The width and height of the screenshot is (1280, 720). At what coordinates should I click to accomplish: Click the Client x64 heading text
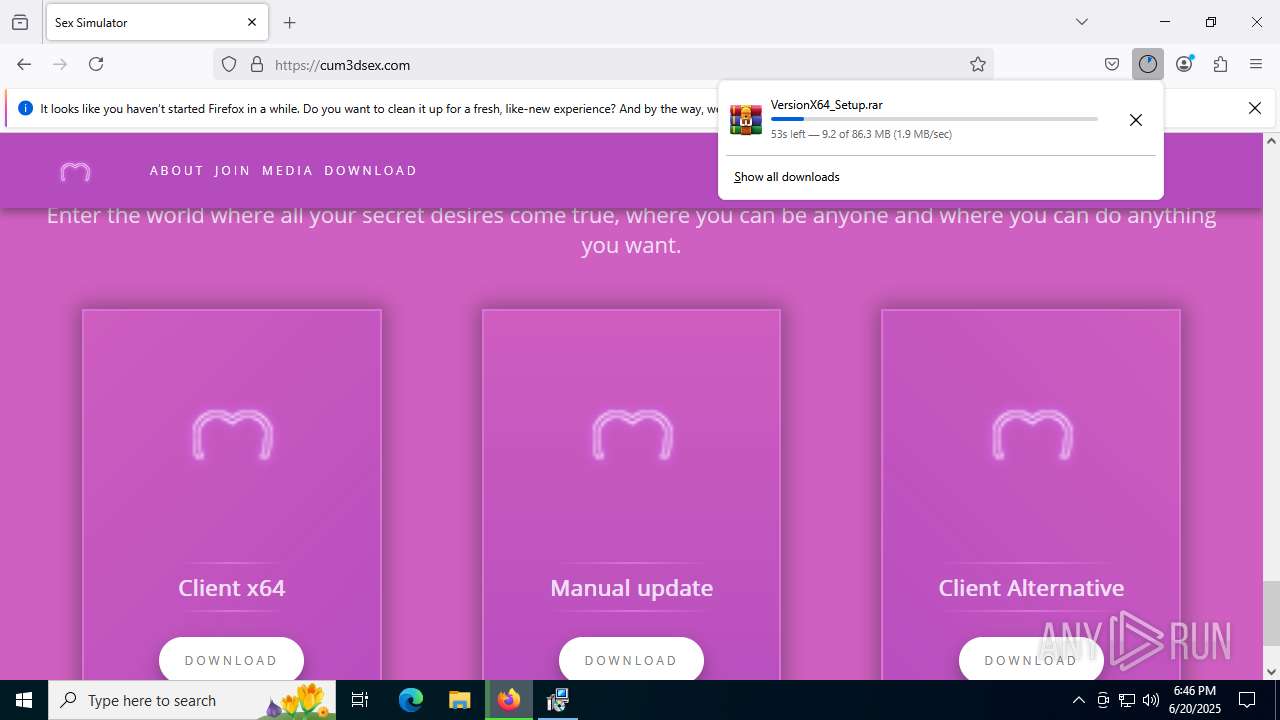[232, 588]
